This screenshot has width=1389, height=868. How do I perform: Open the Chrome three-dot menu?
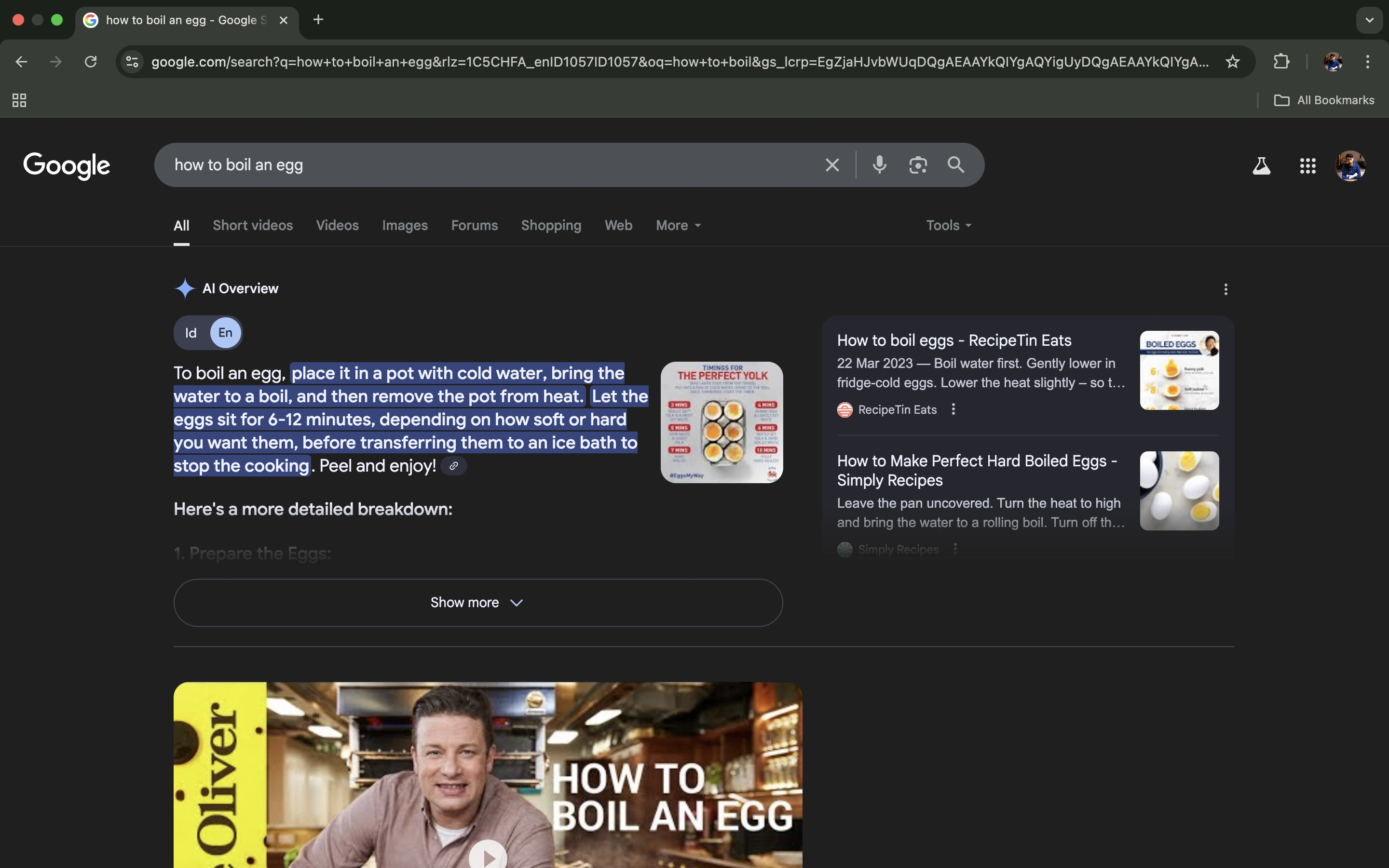1368,61
